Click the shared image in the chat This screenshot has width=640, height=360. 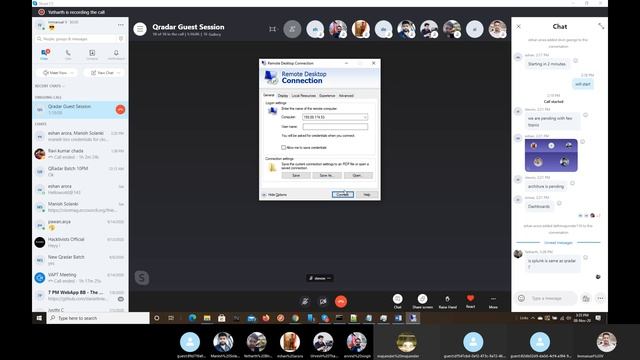point(551,155)
